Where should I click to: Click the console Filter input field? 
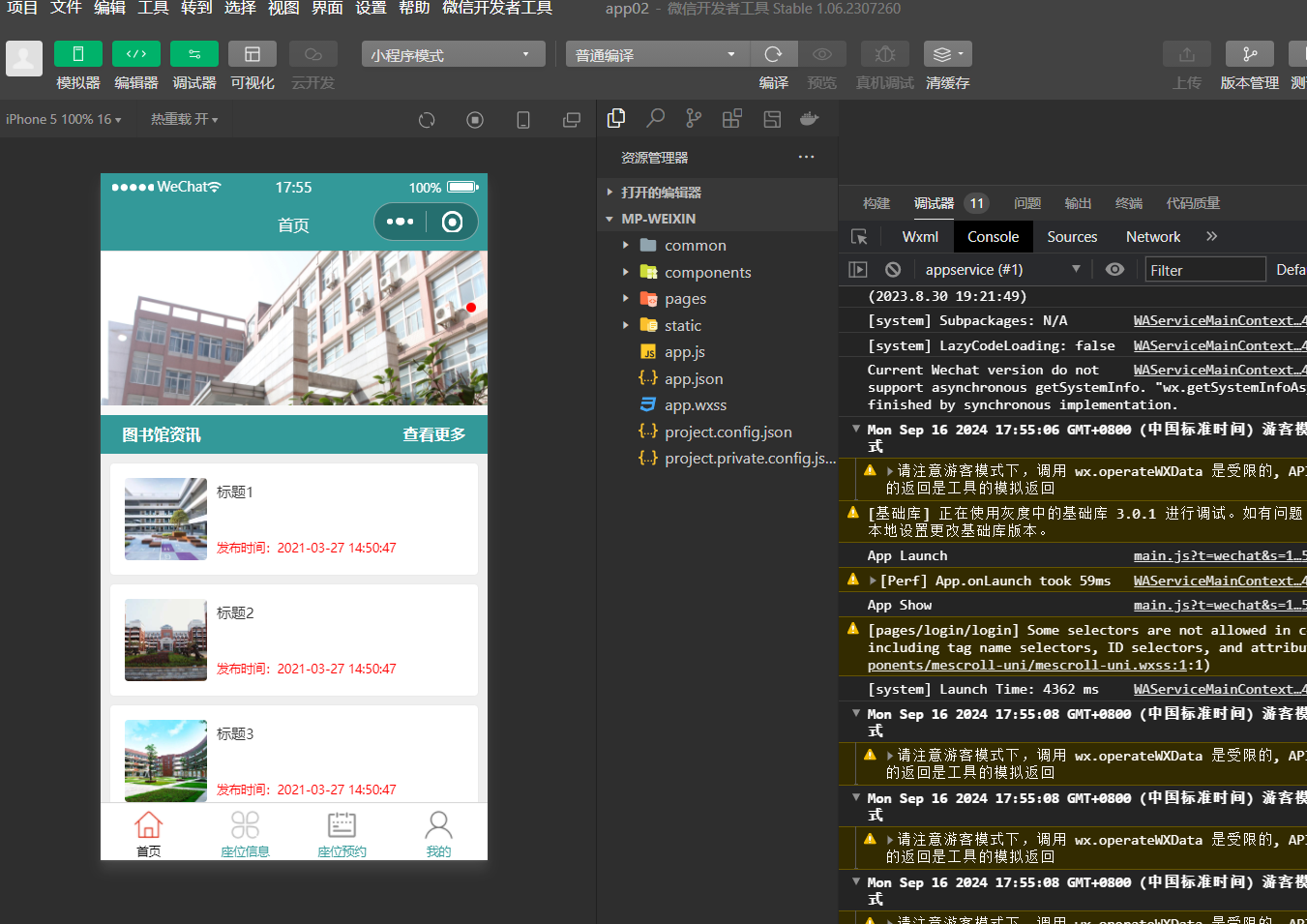[1204, 270]
